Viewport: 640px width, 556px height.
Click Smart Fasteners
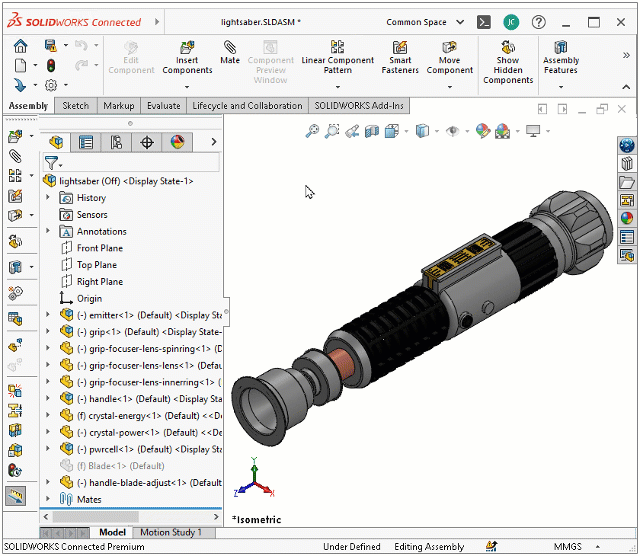[x=400, y=58]
